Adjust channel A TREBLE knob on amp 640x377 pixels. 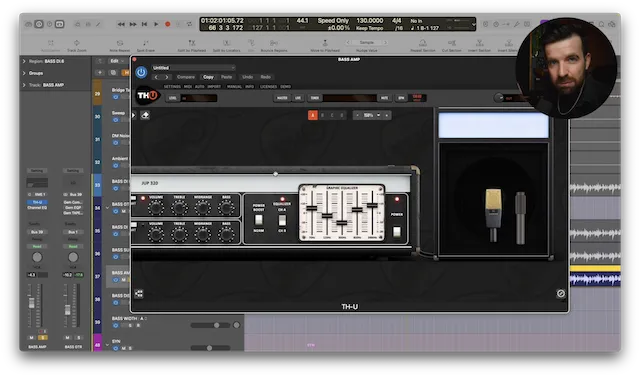[x=179, y=208]
